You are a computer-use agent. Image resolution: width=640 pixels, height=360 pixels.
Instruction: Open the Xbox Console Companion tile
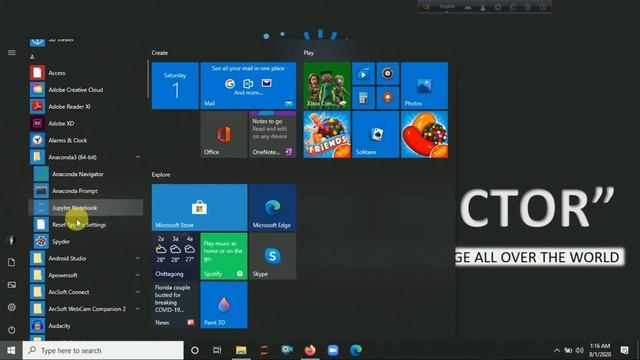[x=327, y=86]
